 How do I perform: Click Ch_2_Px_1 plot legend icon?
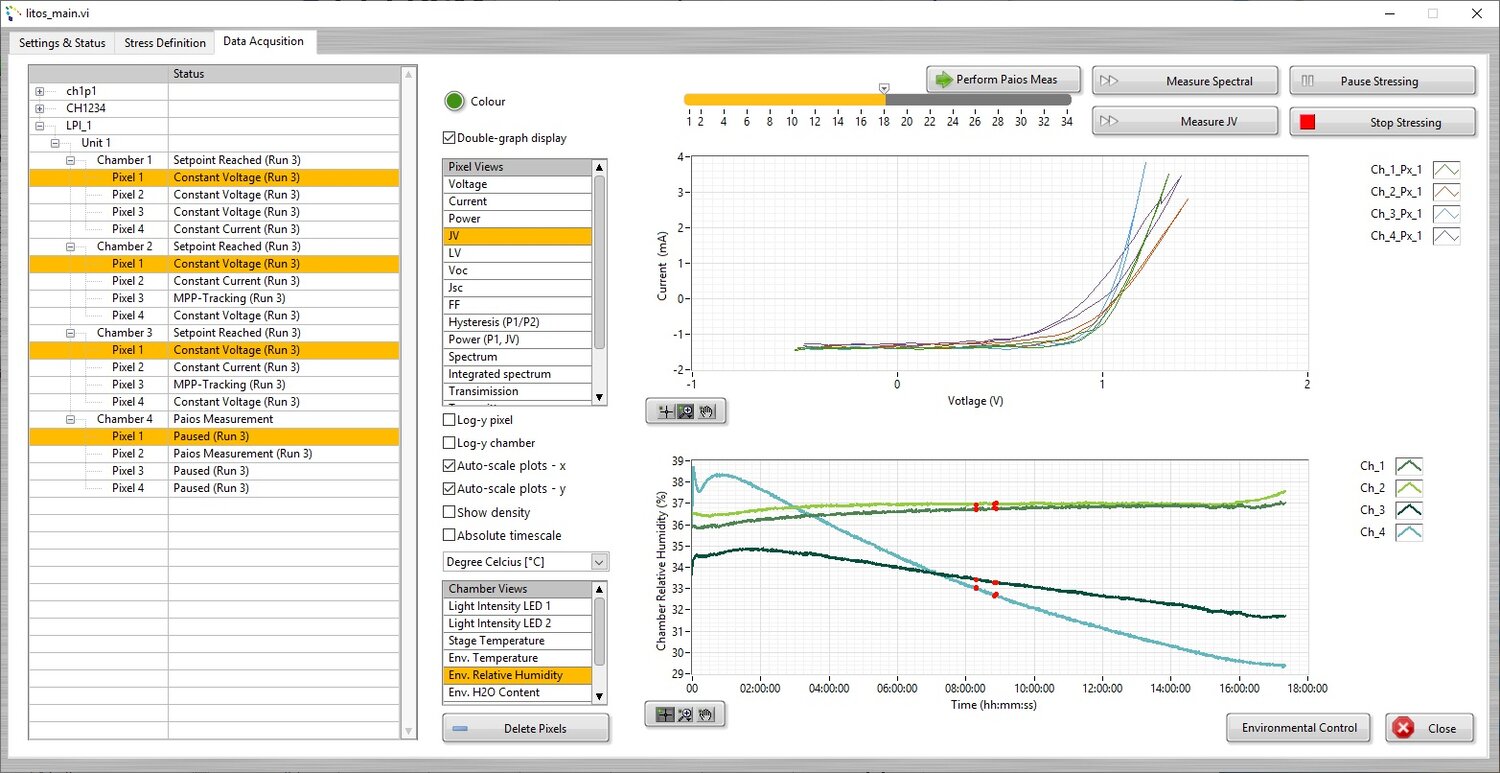pyautogui.click(x=1446, y=192)
